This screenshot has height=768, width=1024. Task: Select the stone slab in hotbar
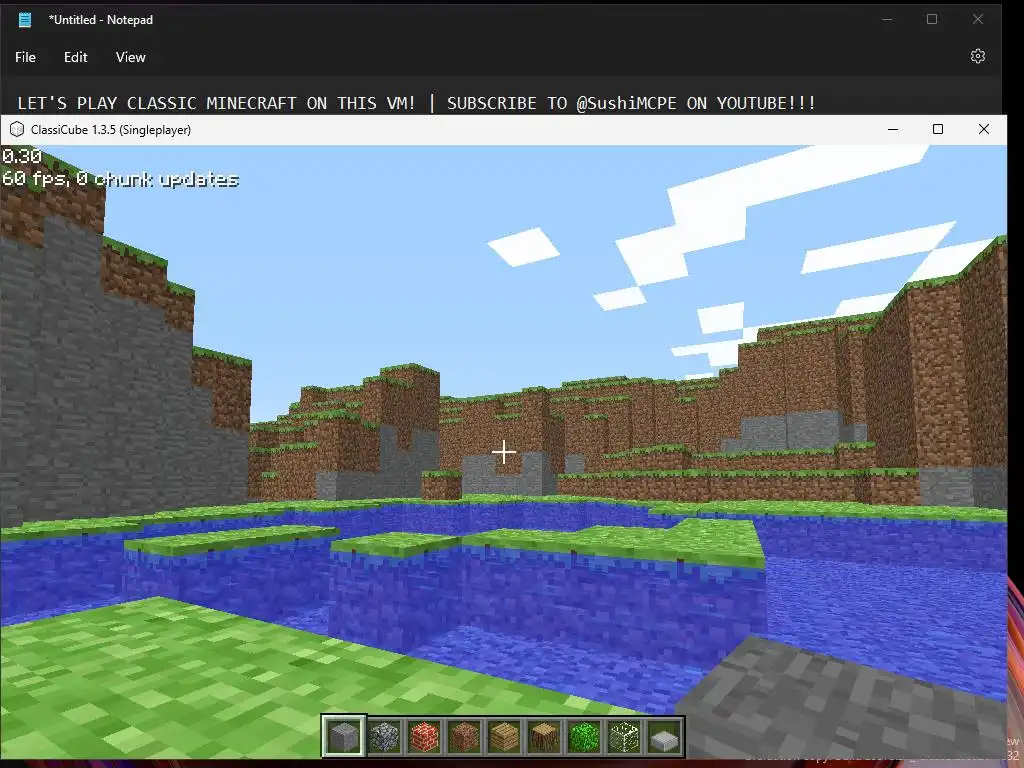coord(664,738)
